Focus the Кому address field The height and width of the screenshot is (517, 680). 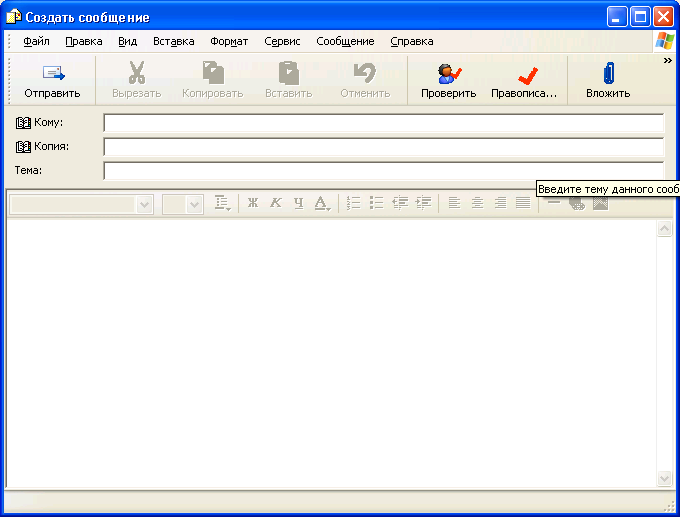[384, 123]
